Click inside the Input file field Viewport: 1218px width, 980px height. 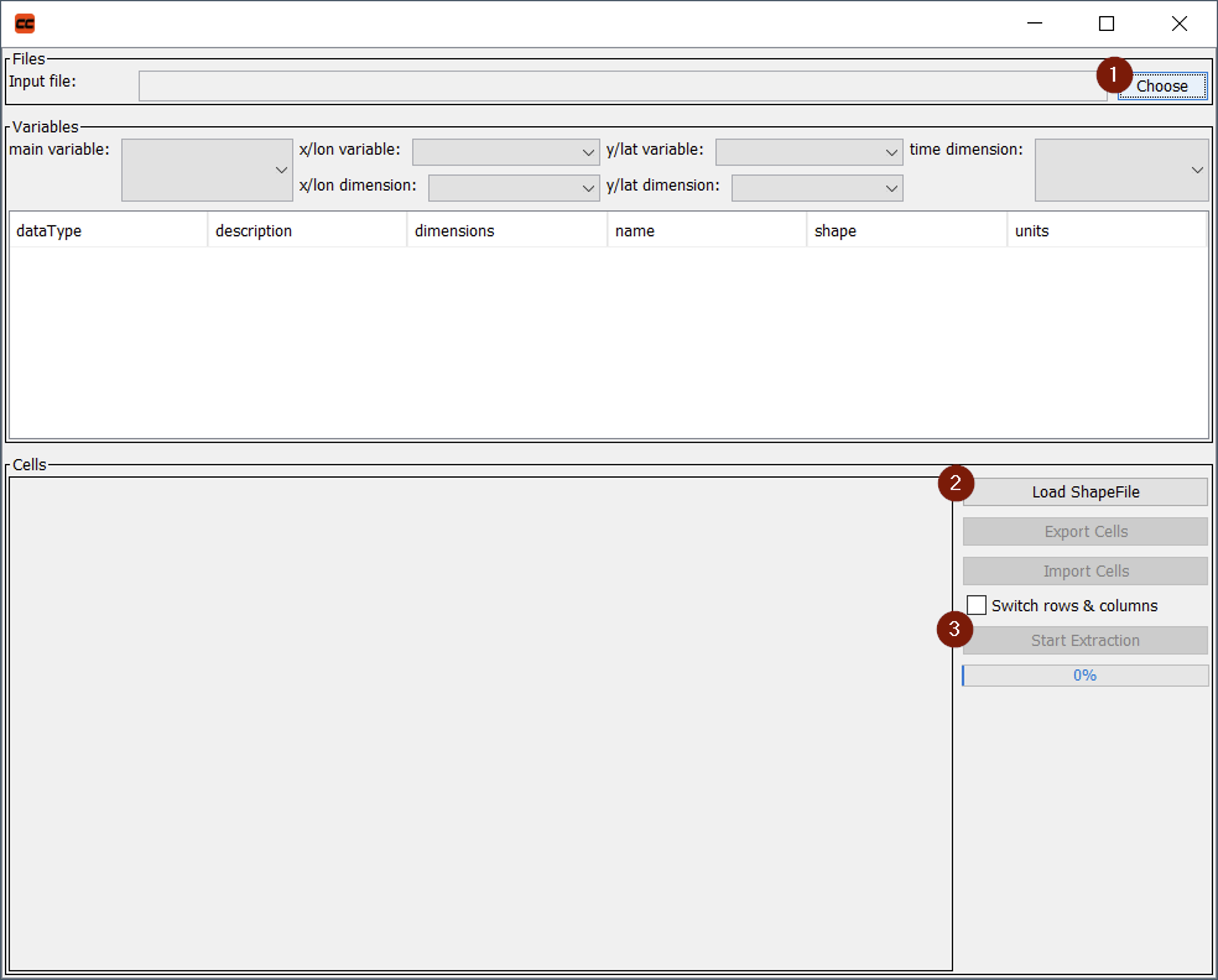pos(621,86)
